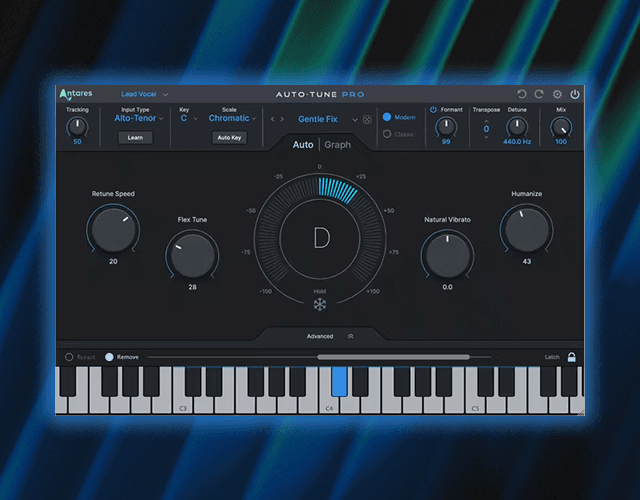Viewport: 640px width, 500px height.
Task: Enable the keyboard Bypass radio option
Action: coord(69,357)
